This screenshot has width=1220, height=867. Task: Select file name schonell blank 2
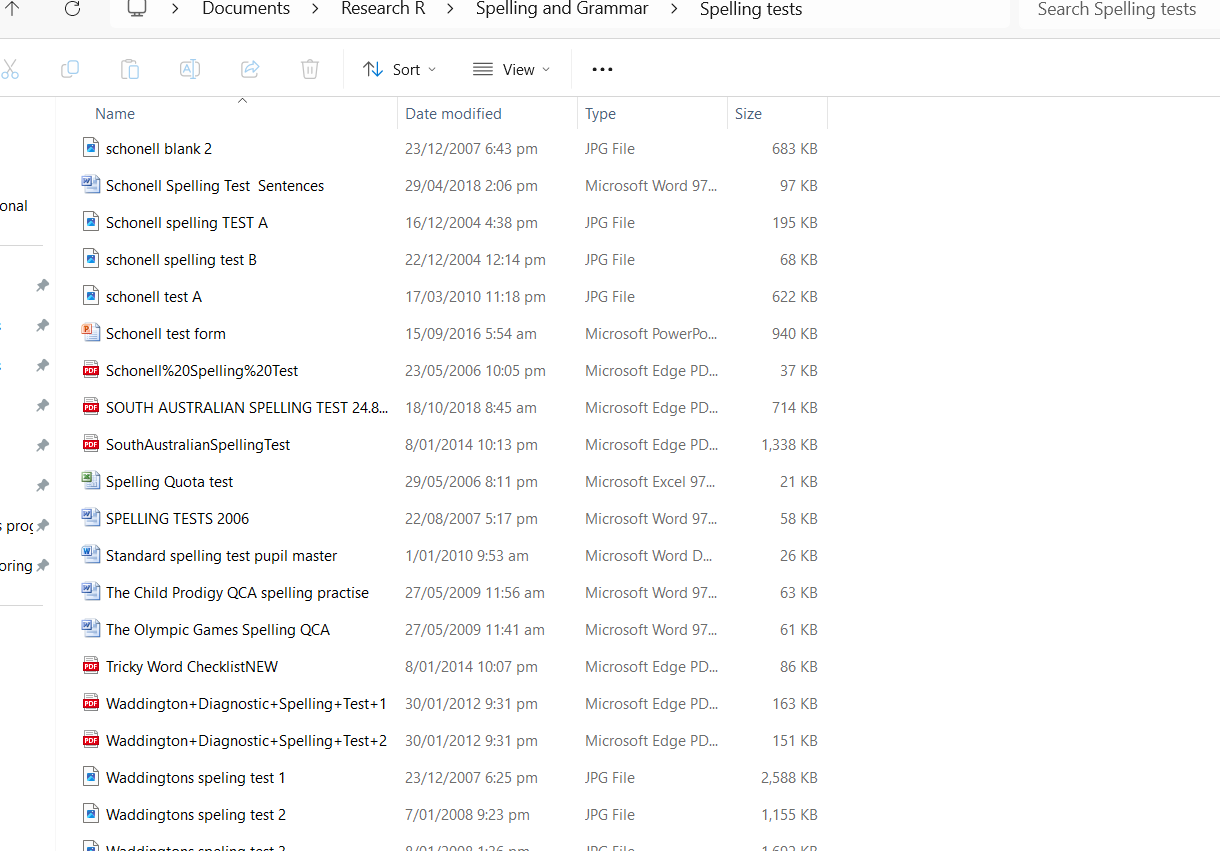click(159, 148)
